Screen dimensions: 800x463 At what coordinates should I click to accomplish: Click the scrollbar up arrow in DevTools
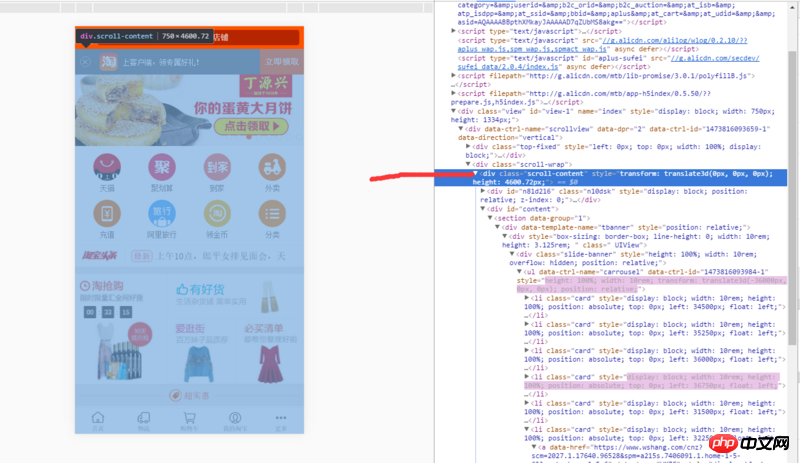(x=792, y=5)
